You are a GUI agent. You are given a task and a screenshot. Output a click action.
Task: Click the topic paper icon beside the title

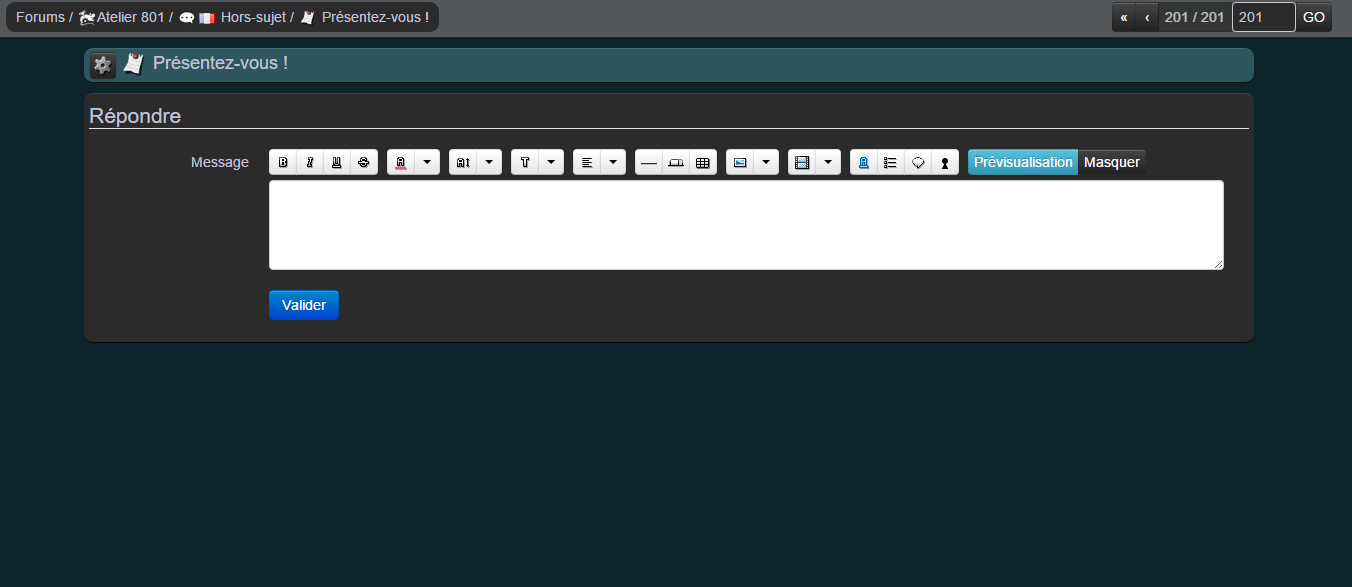coord(133,64)
